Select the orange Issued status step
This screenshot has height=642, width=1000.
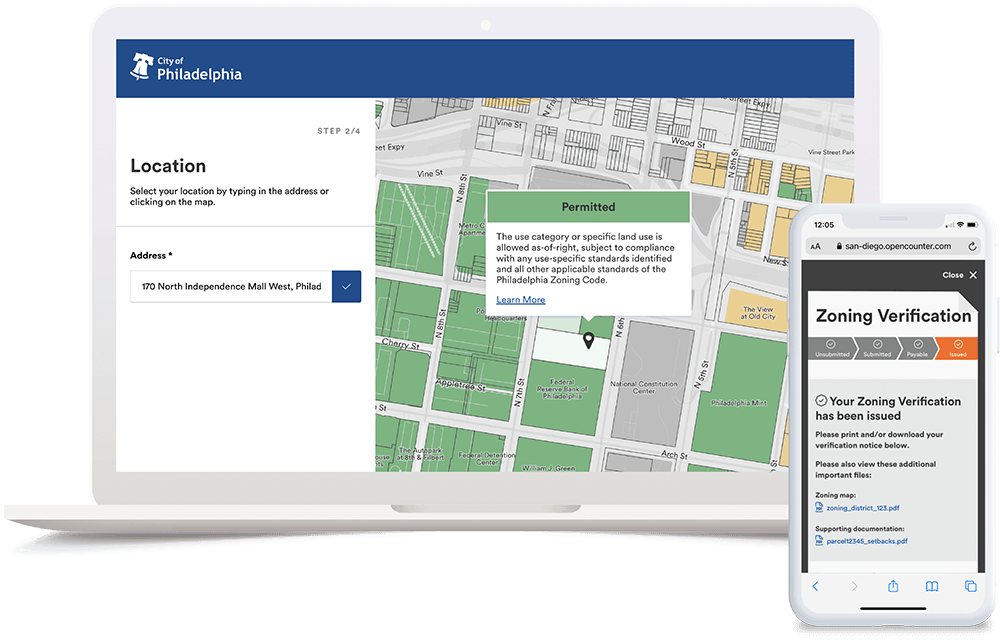point(957,348)
